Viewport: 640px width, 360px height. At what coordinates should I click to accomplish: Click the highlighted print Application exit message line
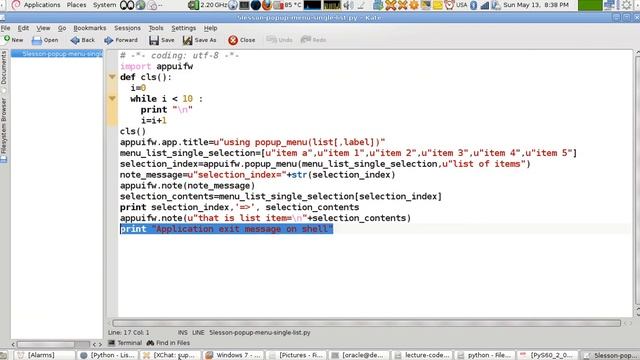tap(227, 229)
